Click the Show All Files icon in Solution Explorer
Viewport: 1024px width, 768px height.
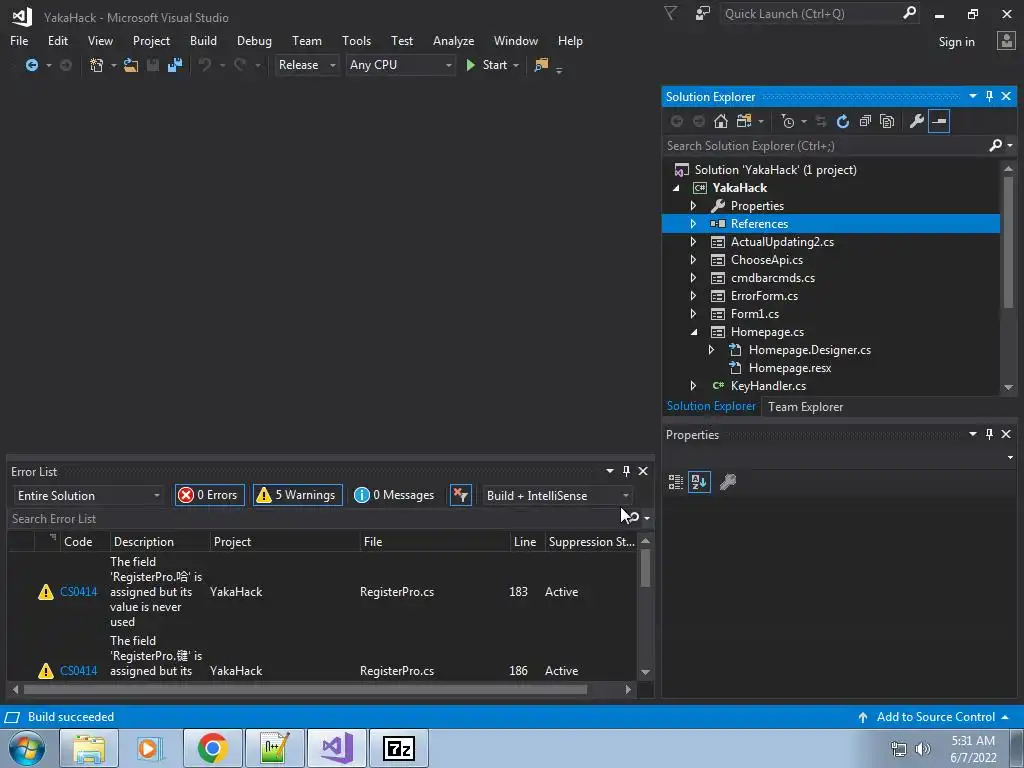click(x=887, y=121)
